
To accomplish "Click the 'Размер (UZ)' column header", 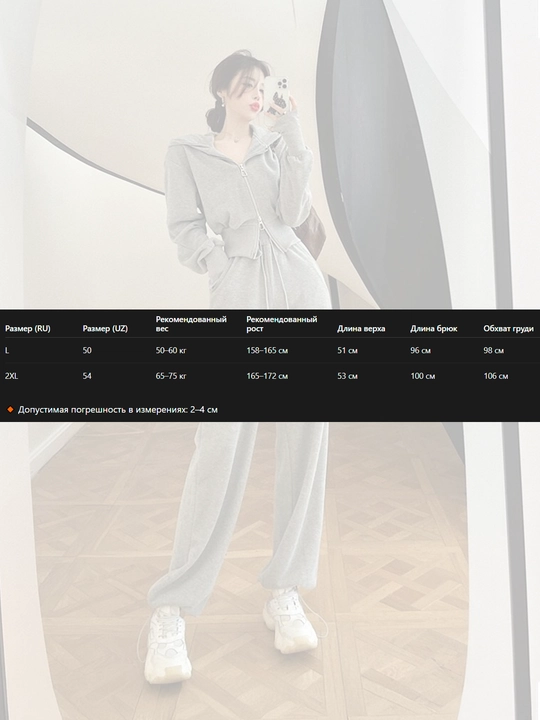I will coord(105,328).
